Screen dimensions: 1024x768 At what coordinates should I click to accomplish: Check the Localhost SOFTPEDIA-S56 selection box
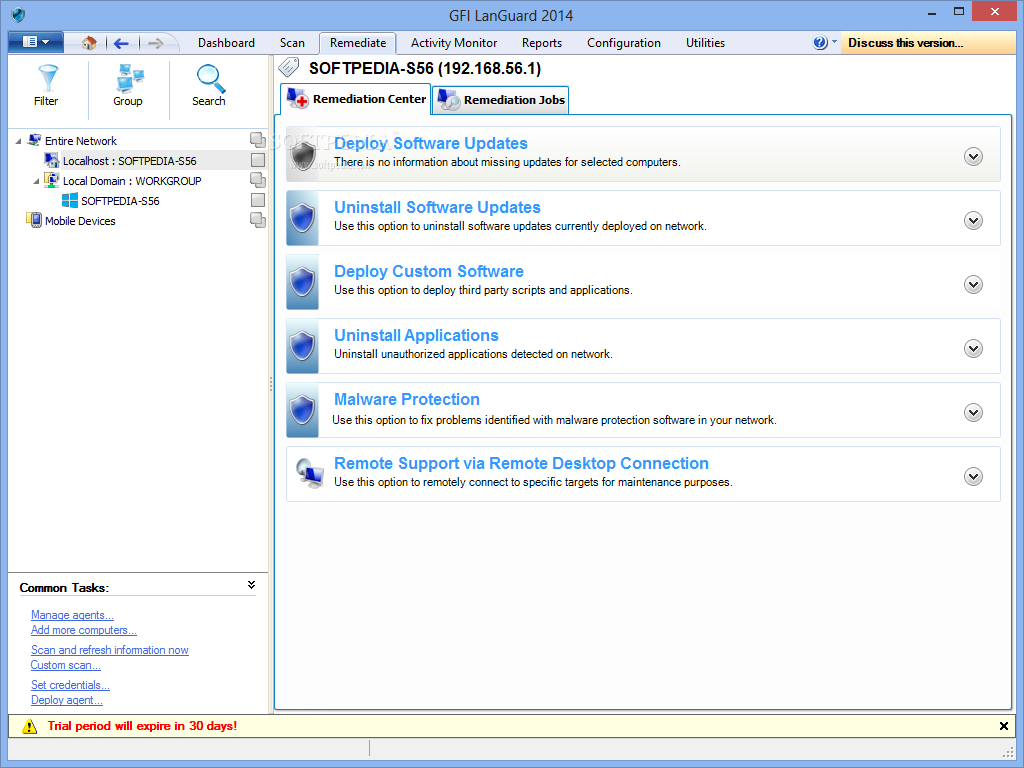[x=258, y=160]
